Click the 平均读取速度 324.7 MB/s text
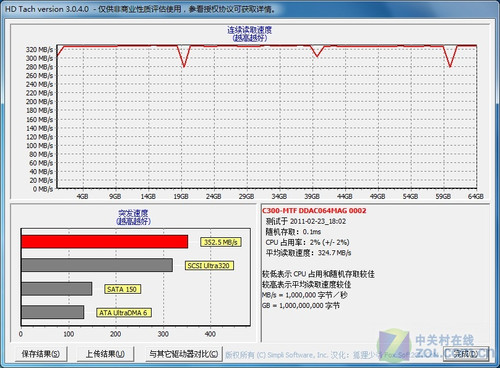 [x=308, y=253]
